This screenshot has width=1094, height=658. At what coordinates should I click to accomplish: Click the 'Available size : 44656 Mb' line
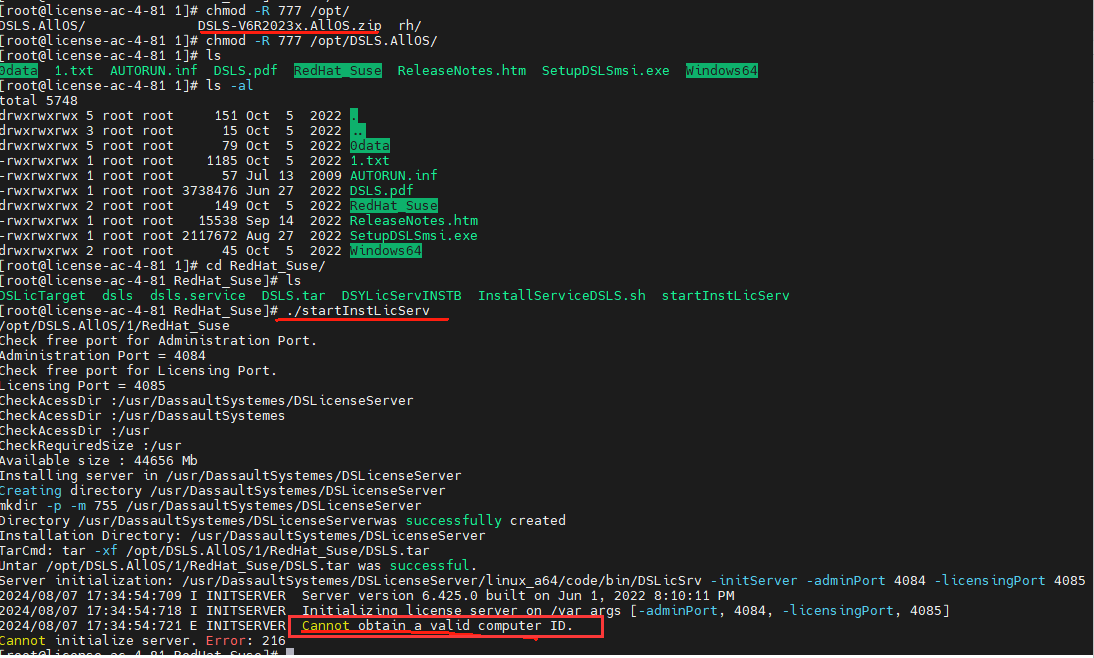(98, 461)
